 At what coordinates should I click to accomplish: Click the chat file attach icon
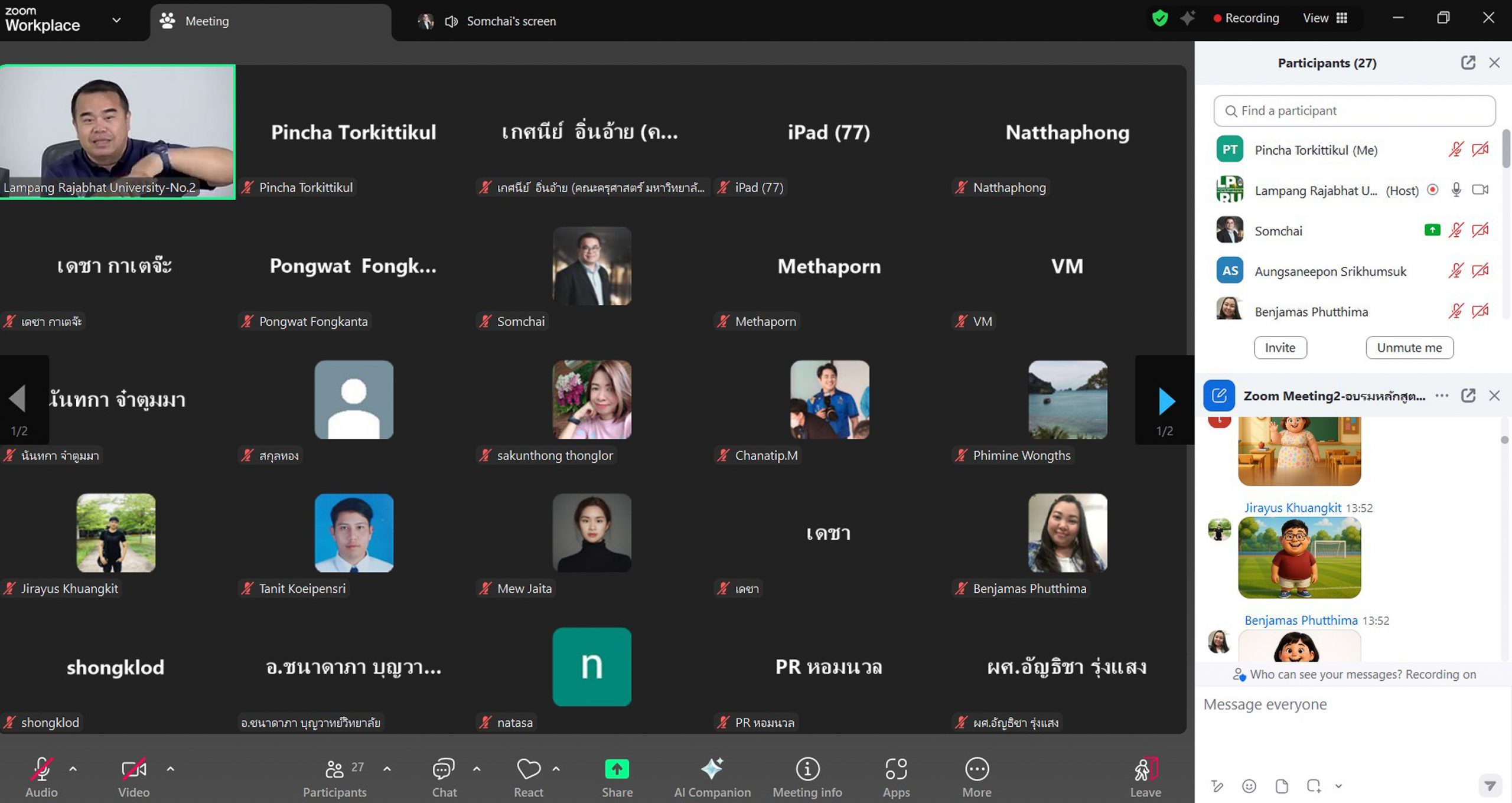pos(1282,786)
